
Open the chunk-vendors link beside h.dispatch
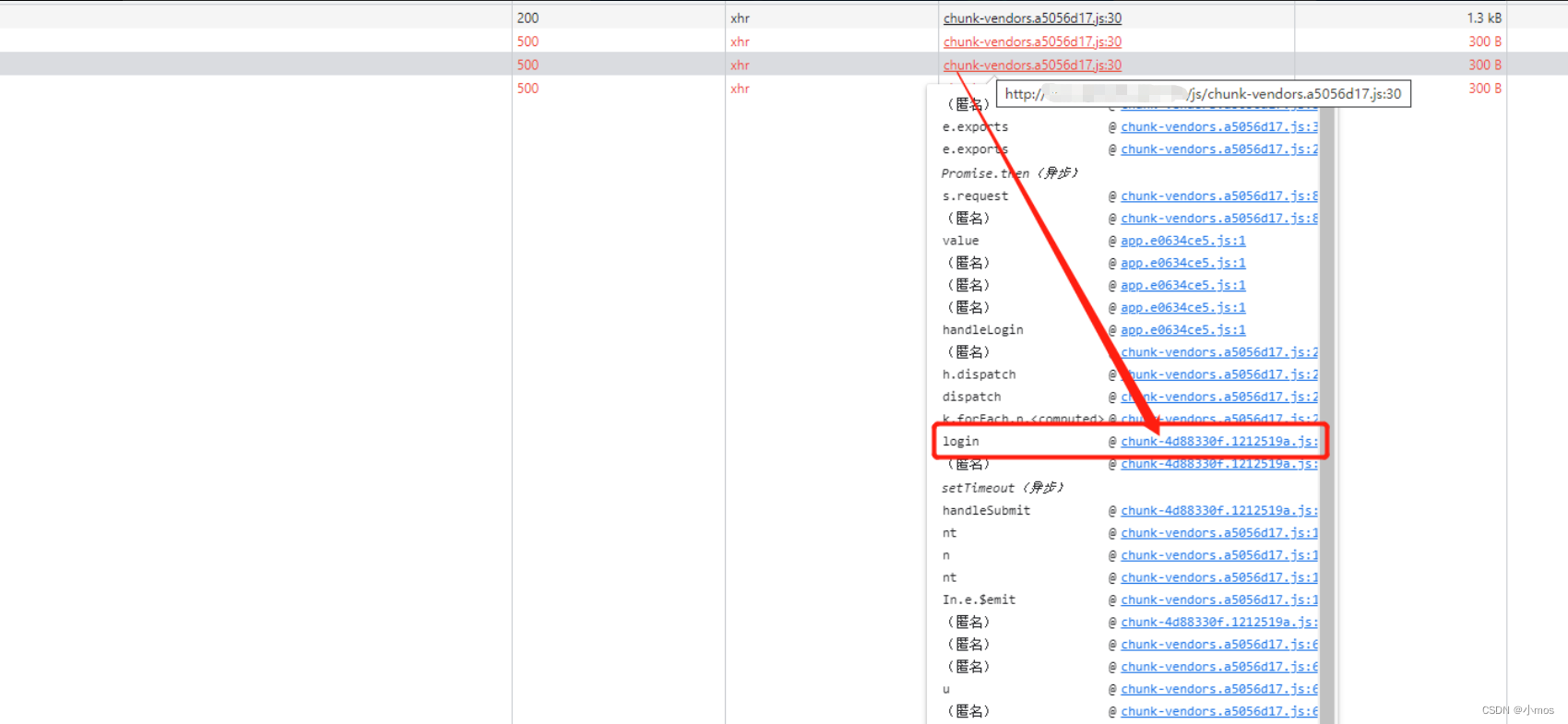(1219, 374)
